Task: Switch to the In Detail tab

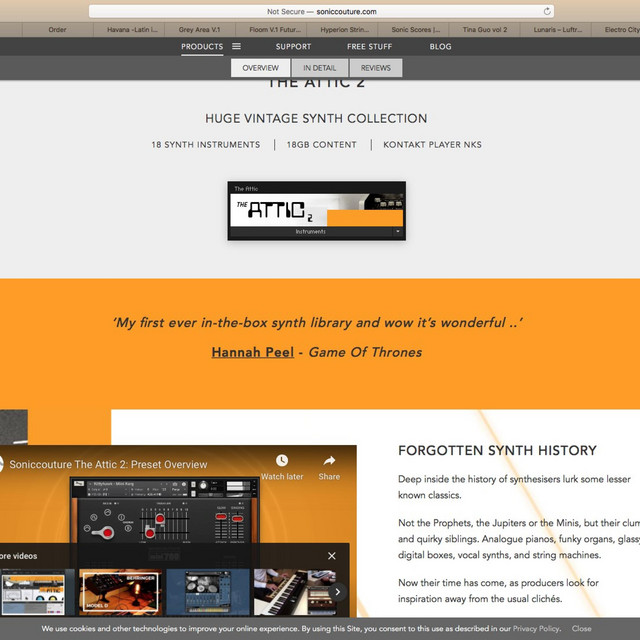Action: (x=320, y=68)
